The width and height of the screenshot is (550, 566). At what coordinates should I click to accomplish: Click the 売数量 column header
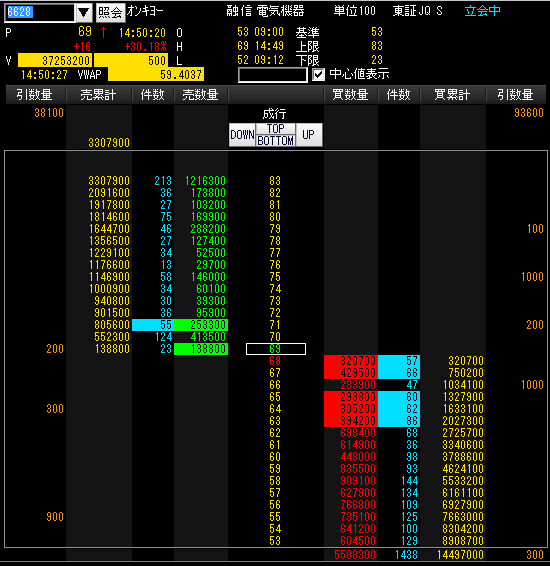201,95
